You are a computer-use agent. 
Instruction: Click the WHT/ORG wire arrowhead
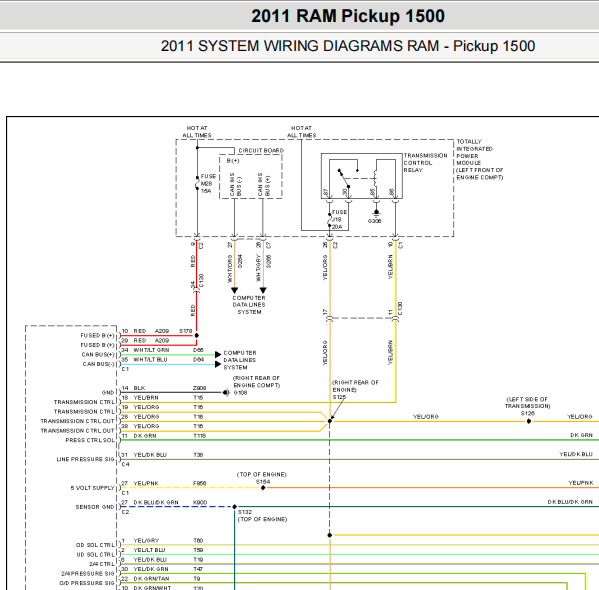point(235,290)
